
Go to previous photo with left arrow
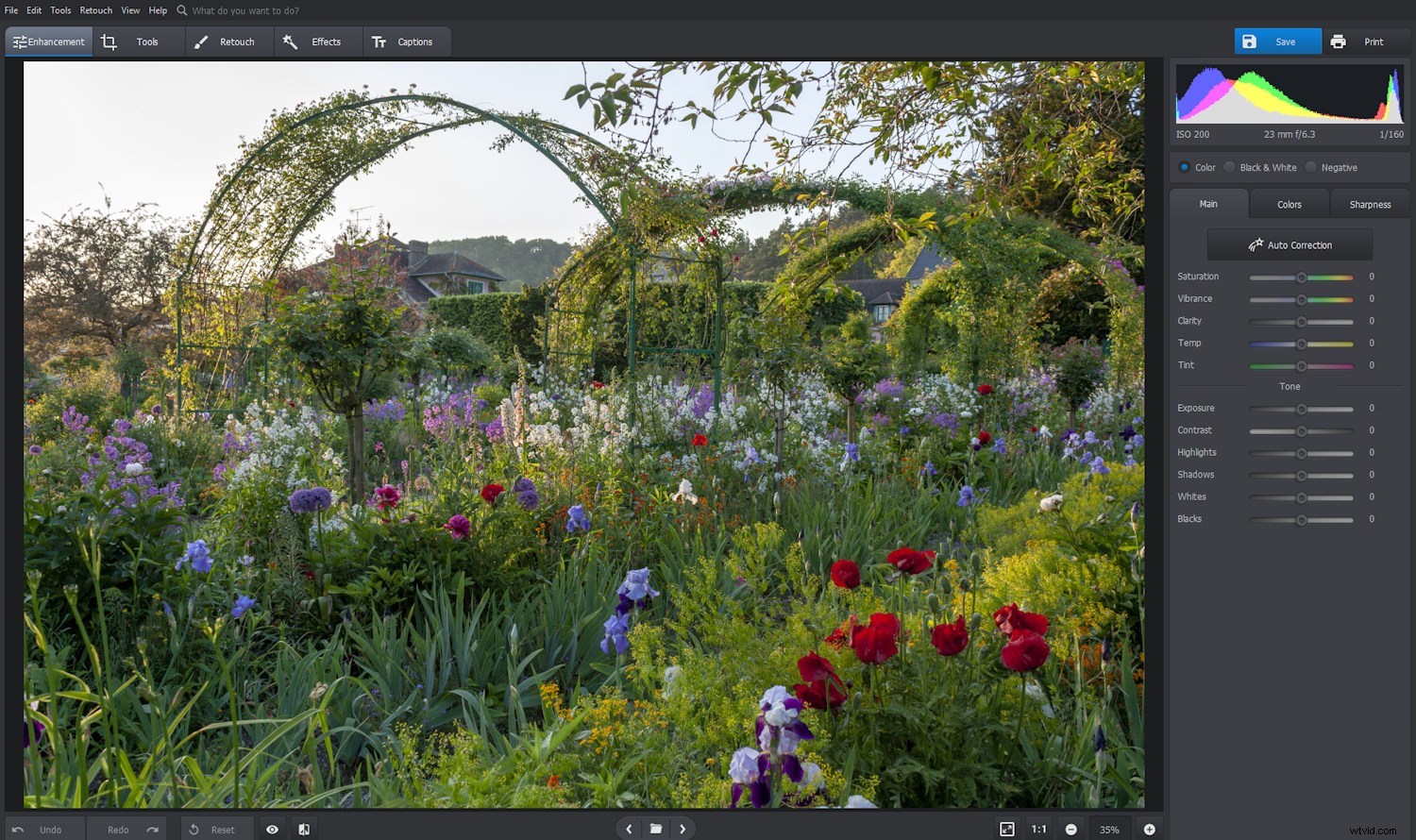[629, 828]
